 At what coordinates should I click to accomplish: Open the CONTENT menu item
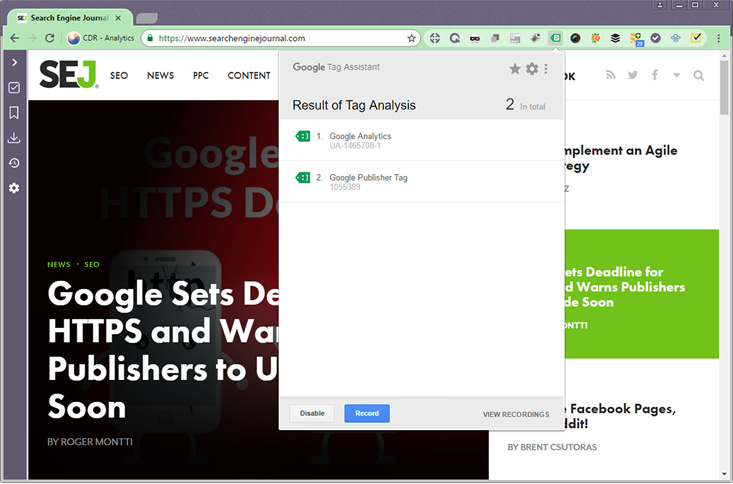tap(249, 75)
